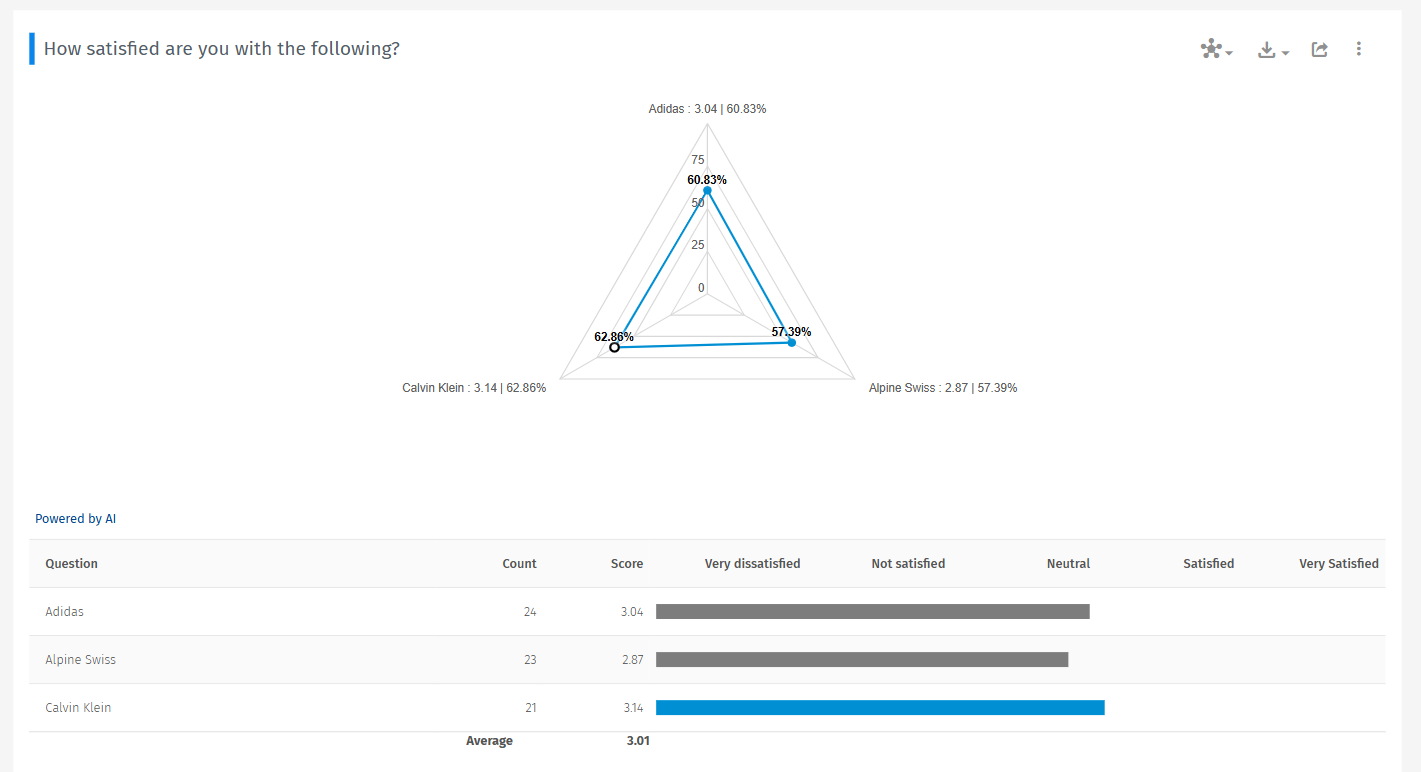Click count value 21 for Calvin Klein
This screenshot has height=772, width=1421.
pos(530,707)
